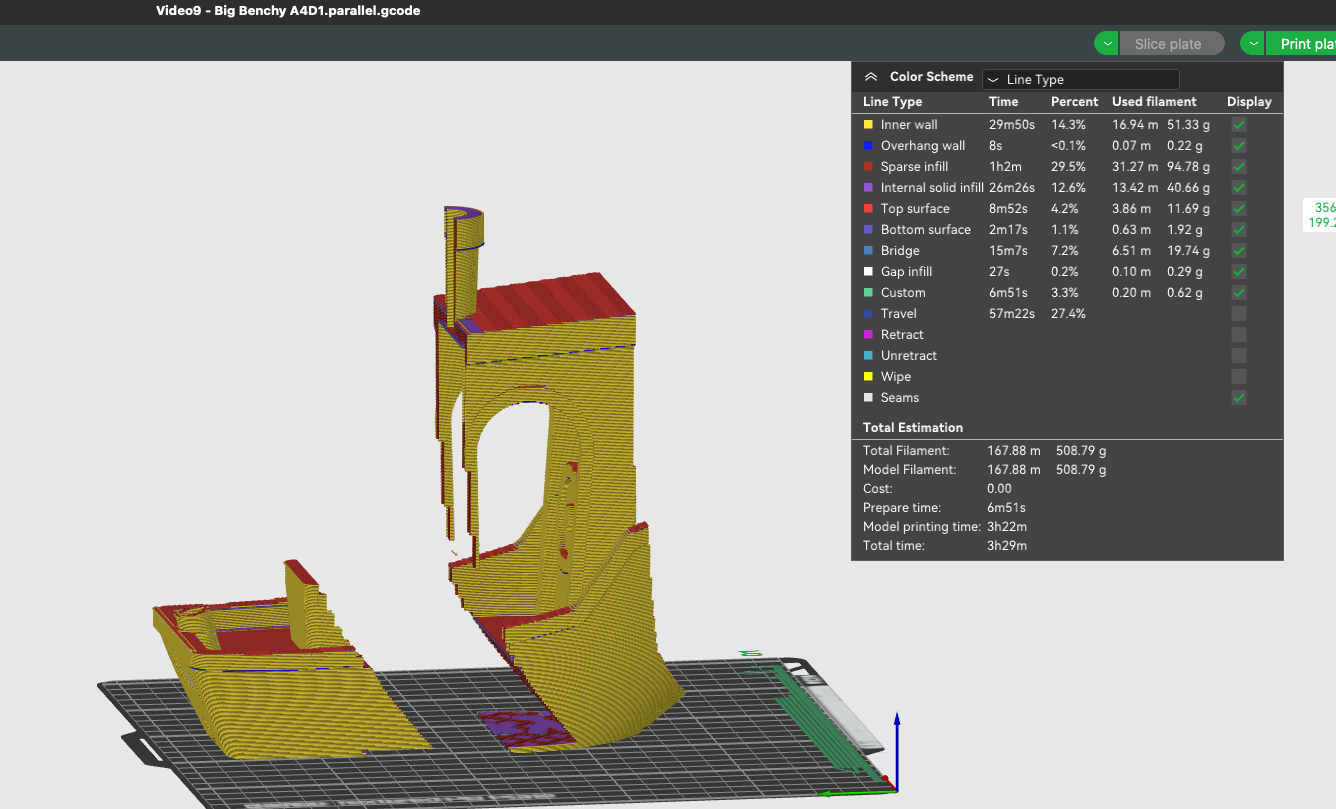
Task: Click the blue Overhang wall color swatch
Action: point(868,146)
